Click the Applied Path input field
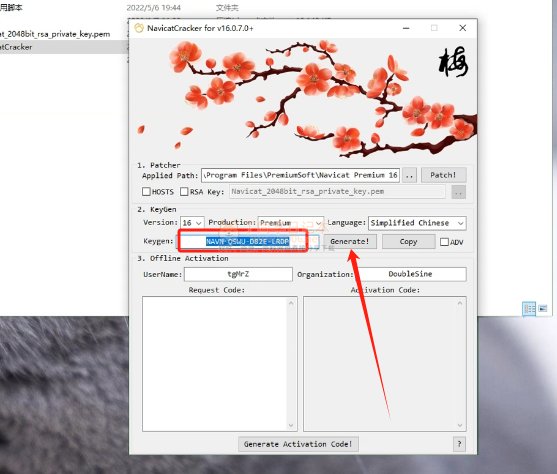This screenshot has width=557, height=474. (301, 175)
